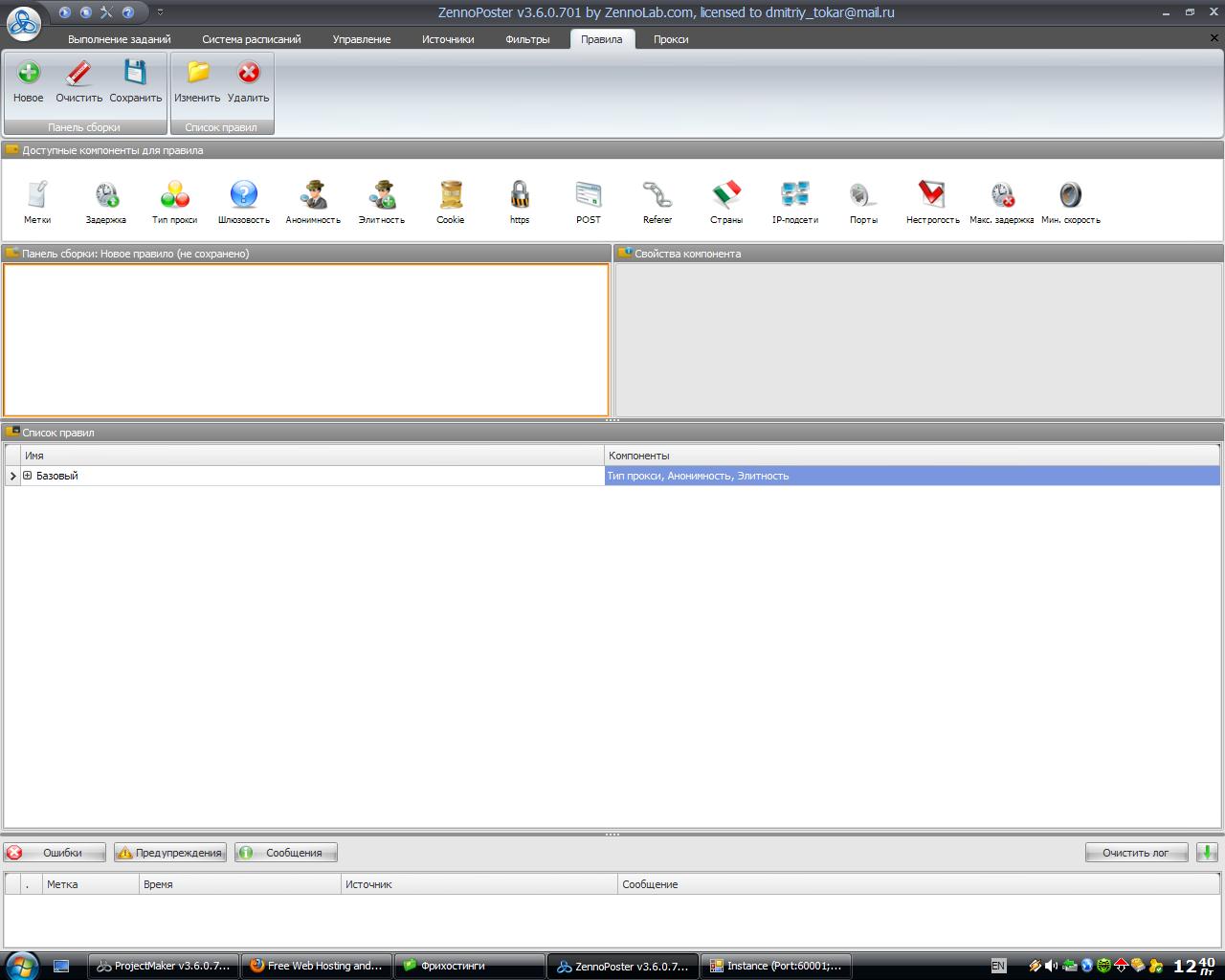
Task: Open settings tools icon in title bar
Action: (x=106, y=12)
